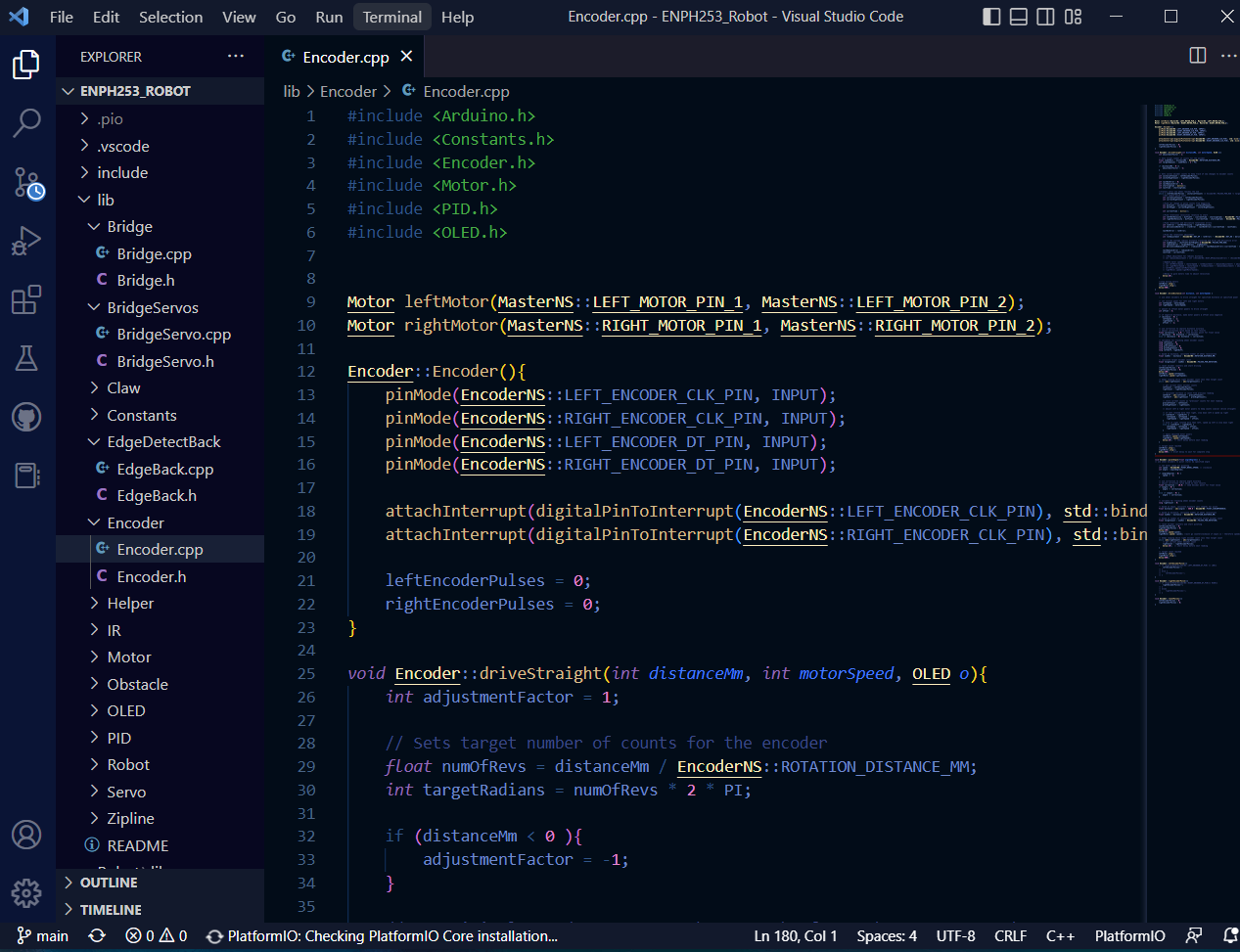Click the main branch indicator
Viewport: 1240px width, 952px height.
[43, 935]
